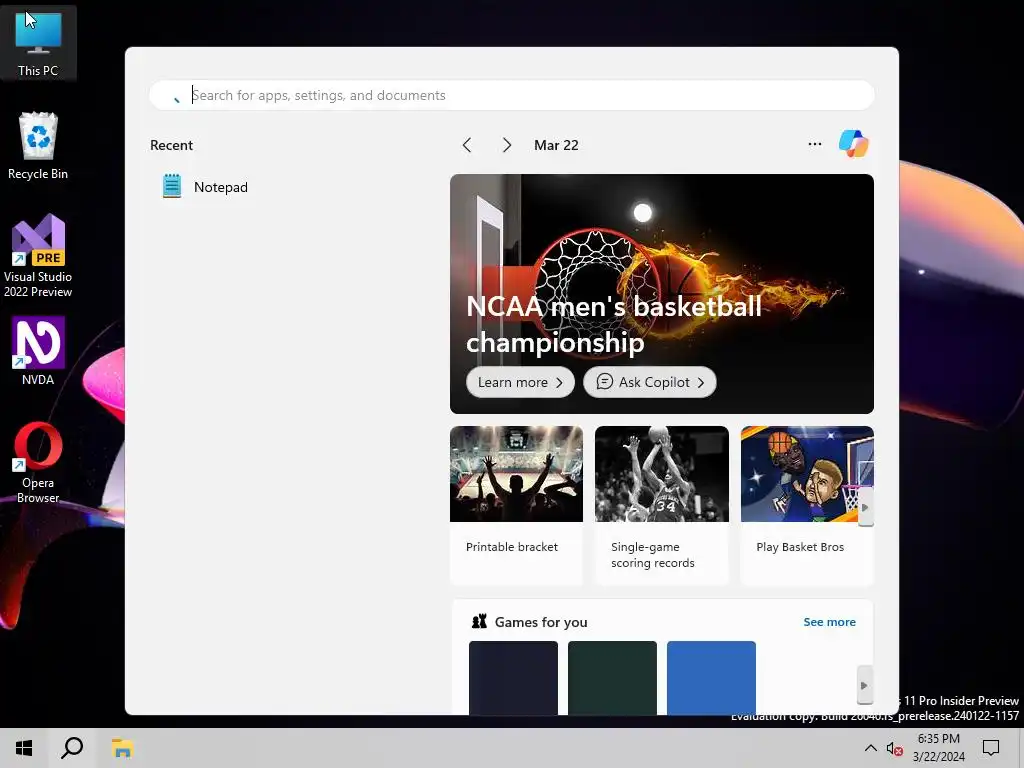Open the clock showing 6:35 PM
1024x768 pixels.
tap(938, 748)
